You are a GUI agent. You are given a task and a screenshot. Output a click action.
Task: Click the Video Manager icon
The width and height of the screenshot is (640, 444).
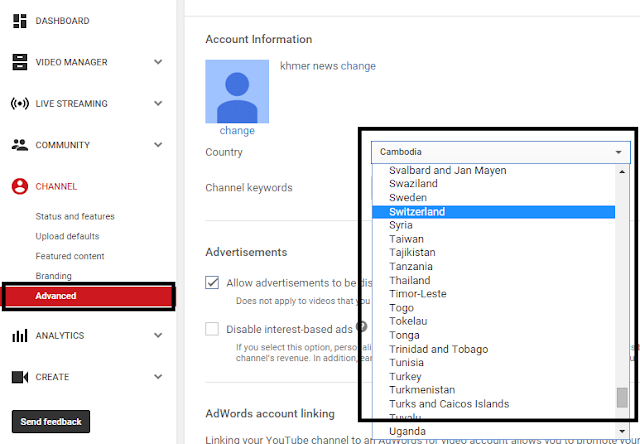pyautogui.click(x=20, y=62)
